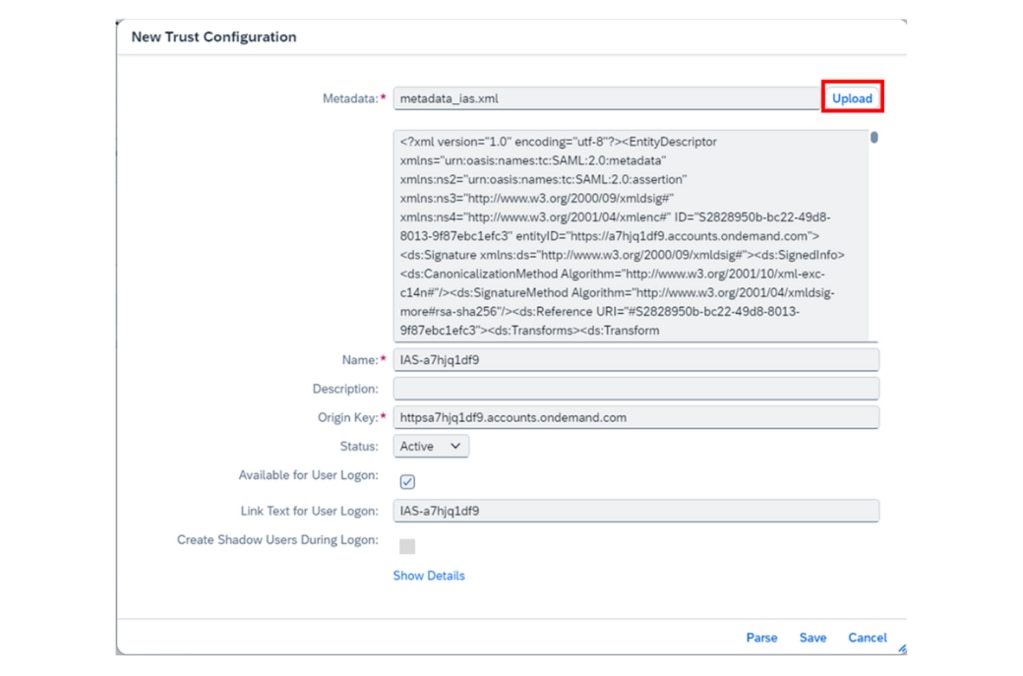Click the New Trust Configuration dialog title
The height and width of the screenshot is (676, 1023).
coord(214,37)
